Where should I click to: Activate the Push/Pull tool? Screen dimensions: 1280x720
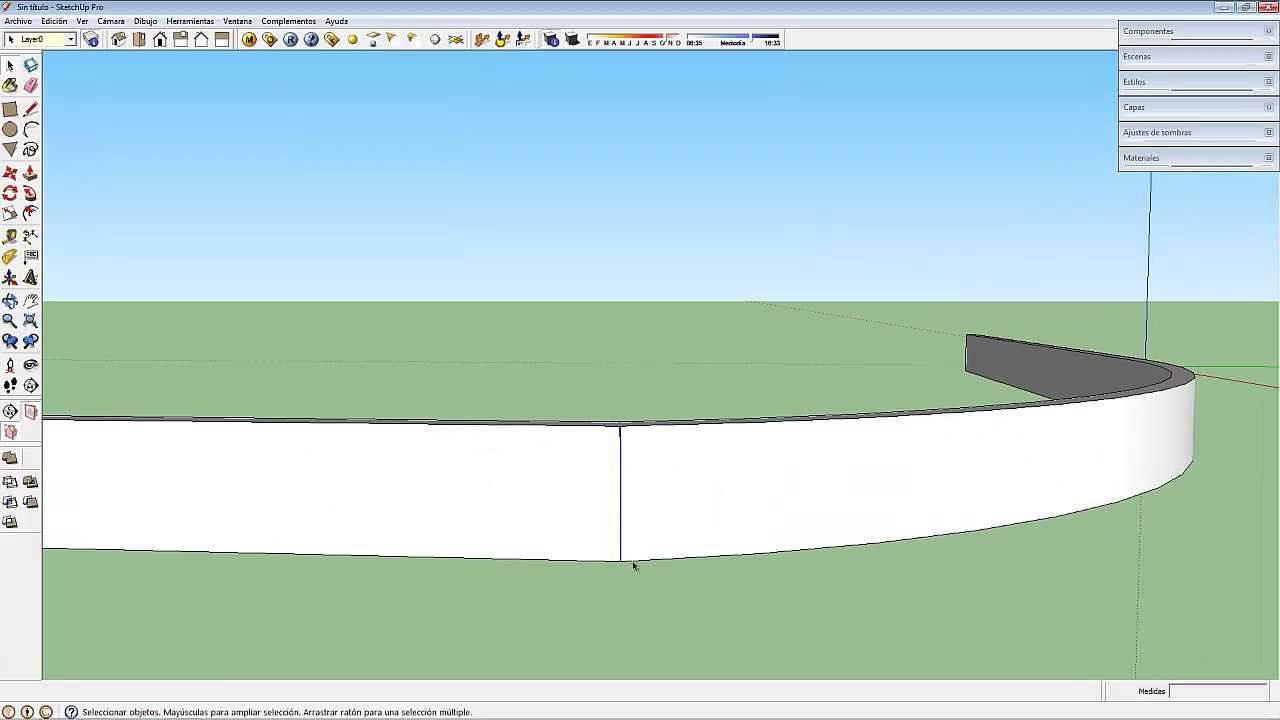(x=30, y=173)
